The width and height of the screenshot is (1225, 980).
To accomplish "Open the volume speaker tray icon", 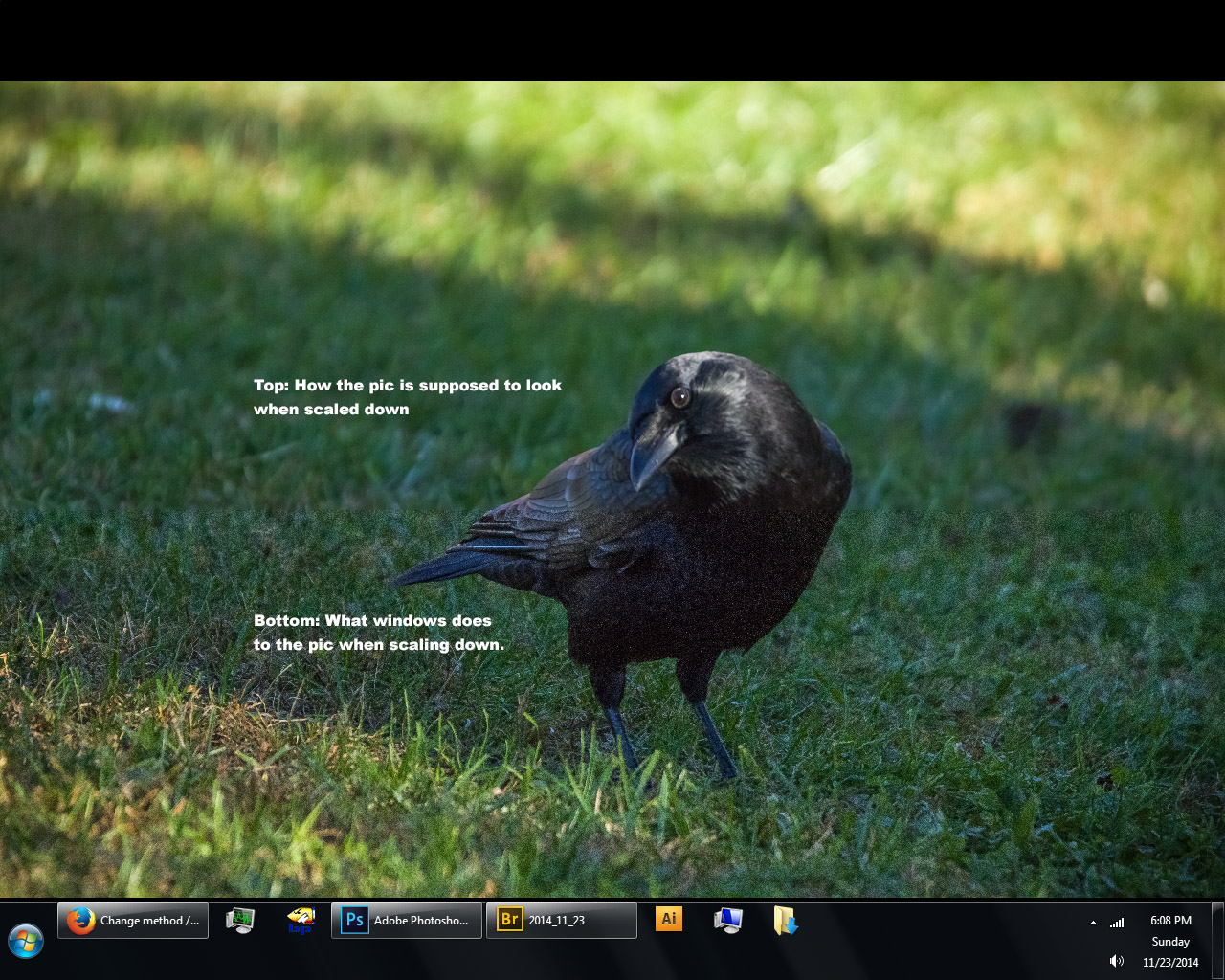I will [x=1117, y=961].
